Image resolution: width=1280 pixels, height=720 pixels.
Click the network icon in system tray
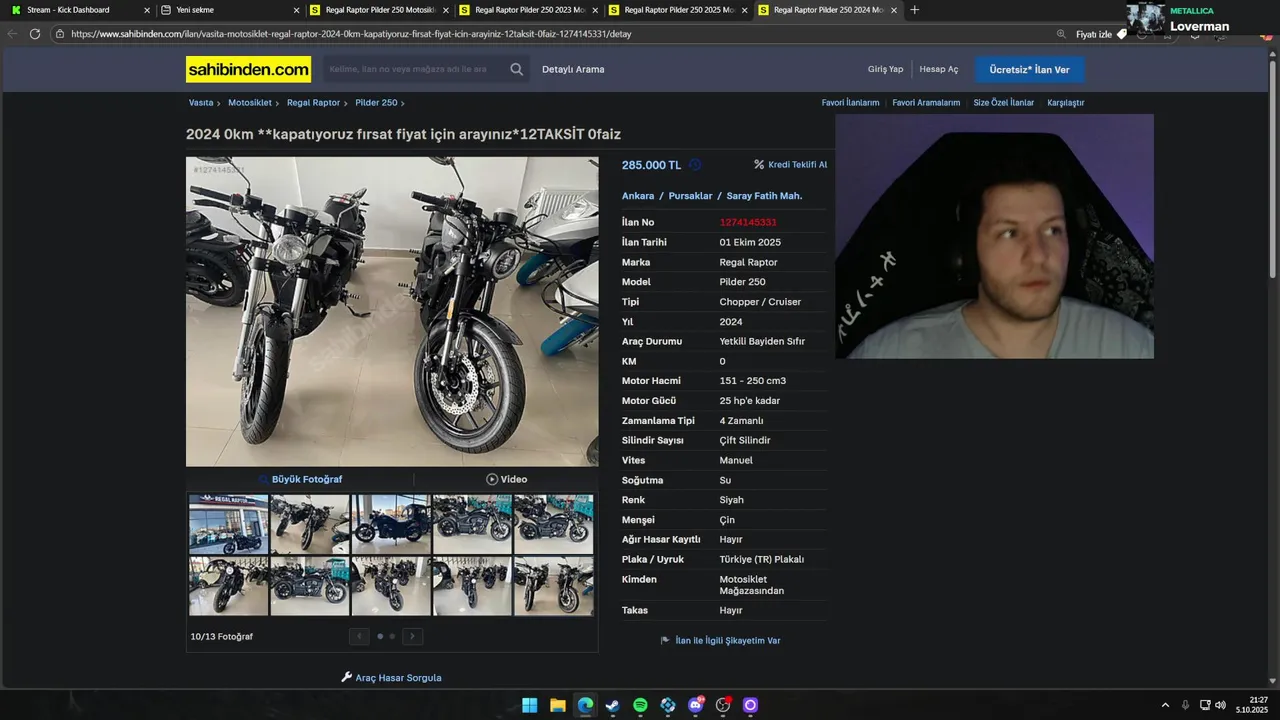pyautogui.click(x=1205, y=705)
